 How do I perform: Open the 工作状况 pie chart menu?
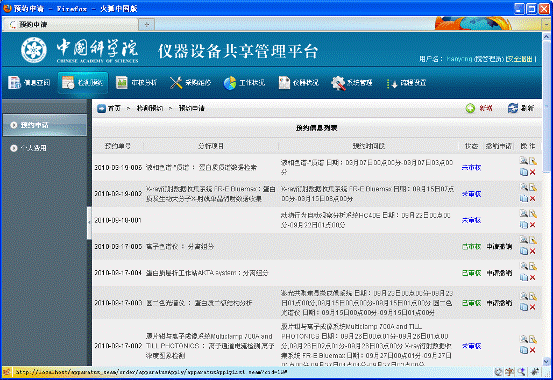(x=244, y=83)
